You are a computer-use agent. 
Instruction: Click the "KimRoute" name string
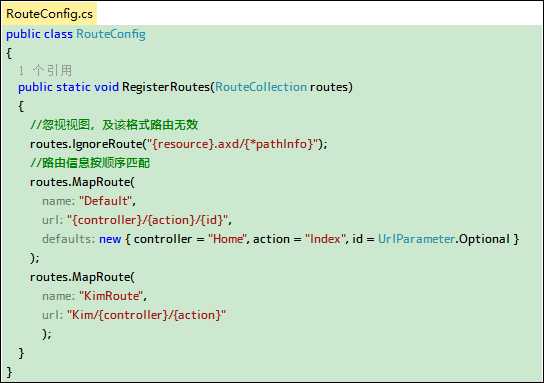pyautogui.click(x=111, y=296)
